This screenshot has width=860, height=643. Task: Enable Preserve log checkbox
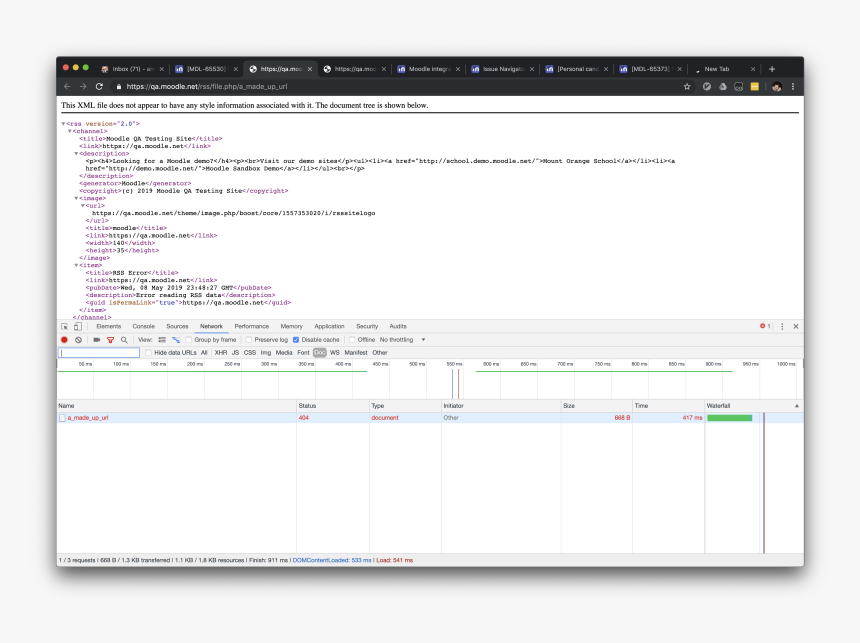[x=248, y=340]
